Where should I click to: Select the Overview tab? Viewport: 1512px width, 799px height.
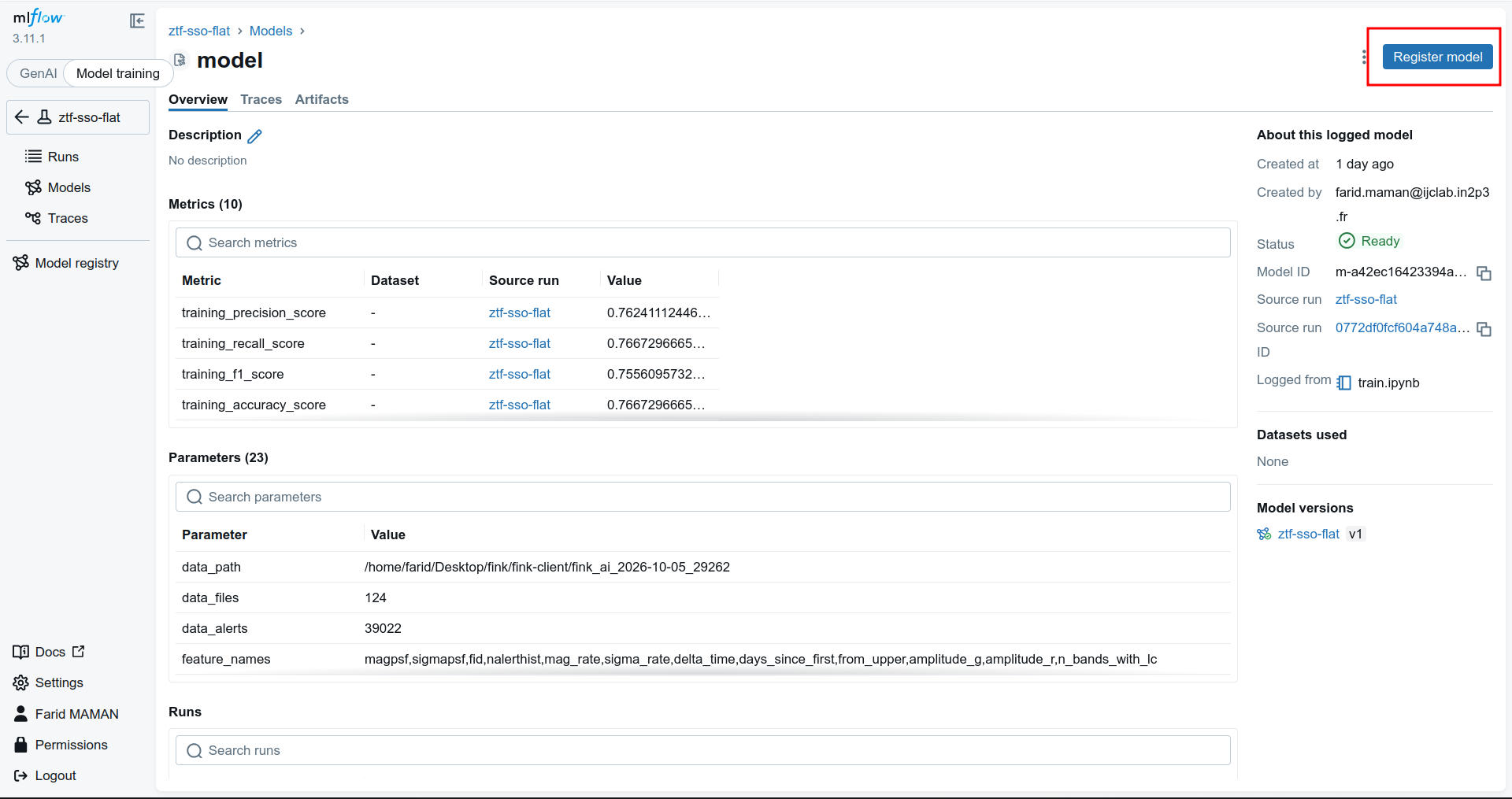click(198, 99)
